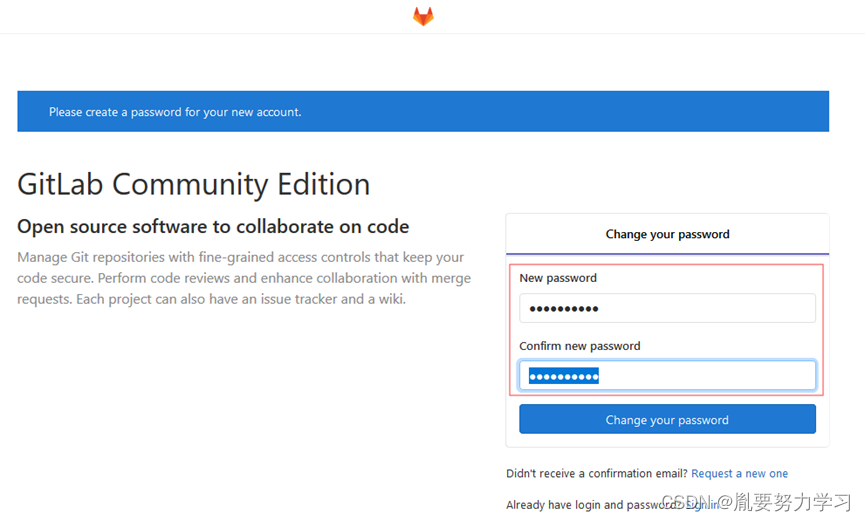Image resolution: width=865 pixels, height=521 pixels.
Task: Click the 'Please create a password' notice banner
Action: click(423, 111)
